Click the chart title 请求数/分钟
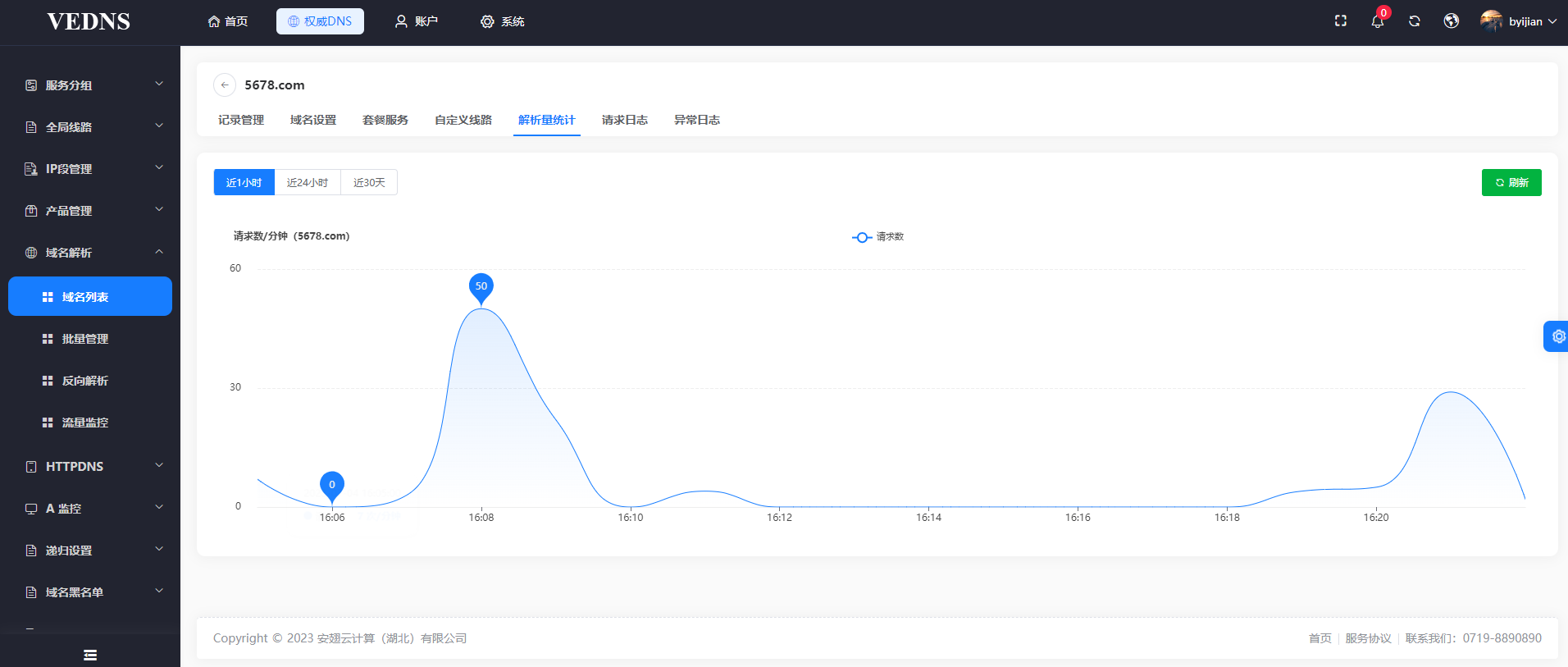 point(291,236)
